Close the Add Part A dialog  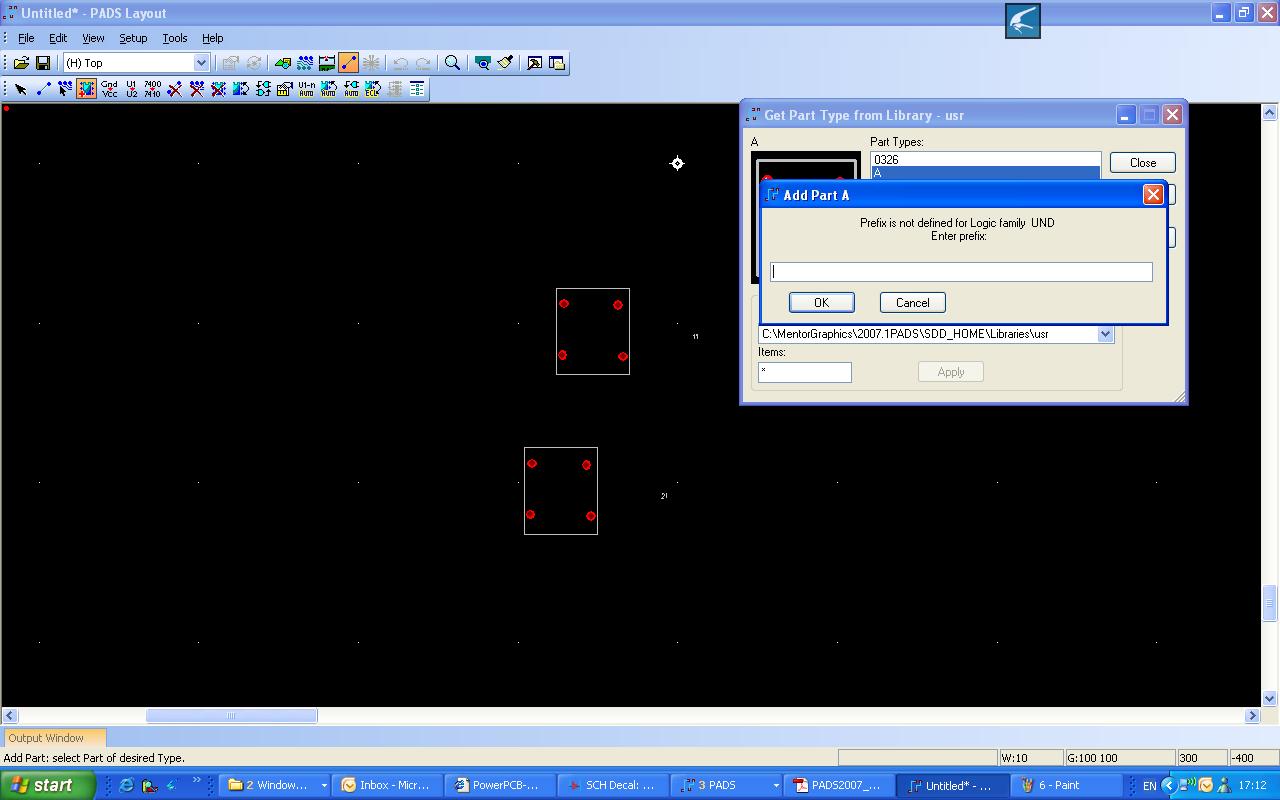click(1153, 195)
